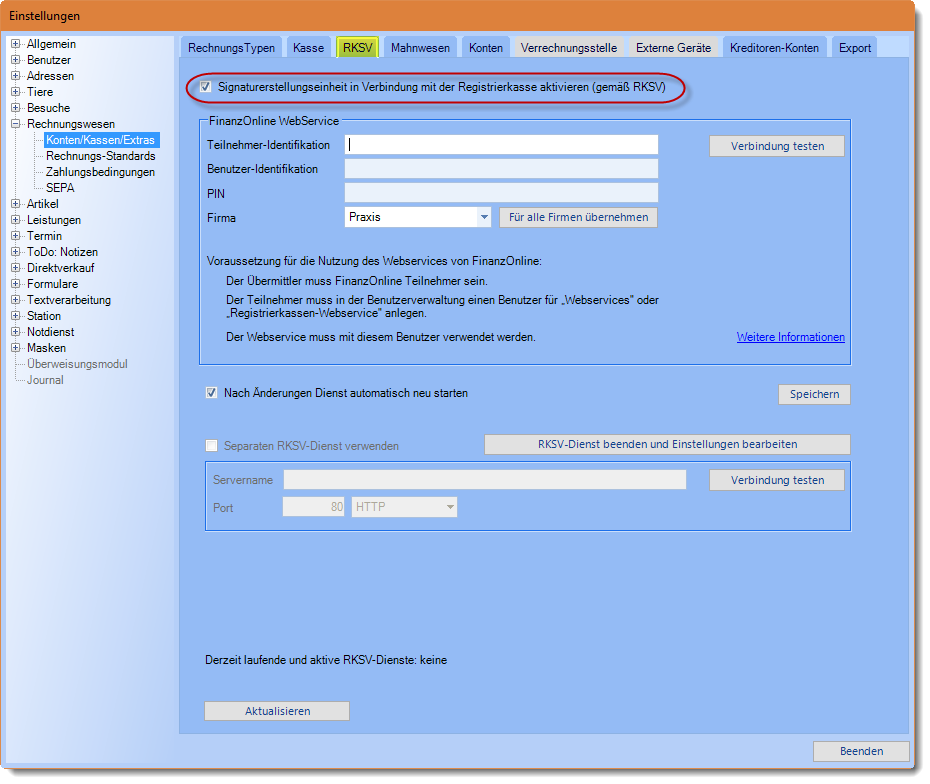Viewport: 930px width, 784px height.
Task: Collapse the Rechnungswesen tree node
Action: pos(16,124)
